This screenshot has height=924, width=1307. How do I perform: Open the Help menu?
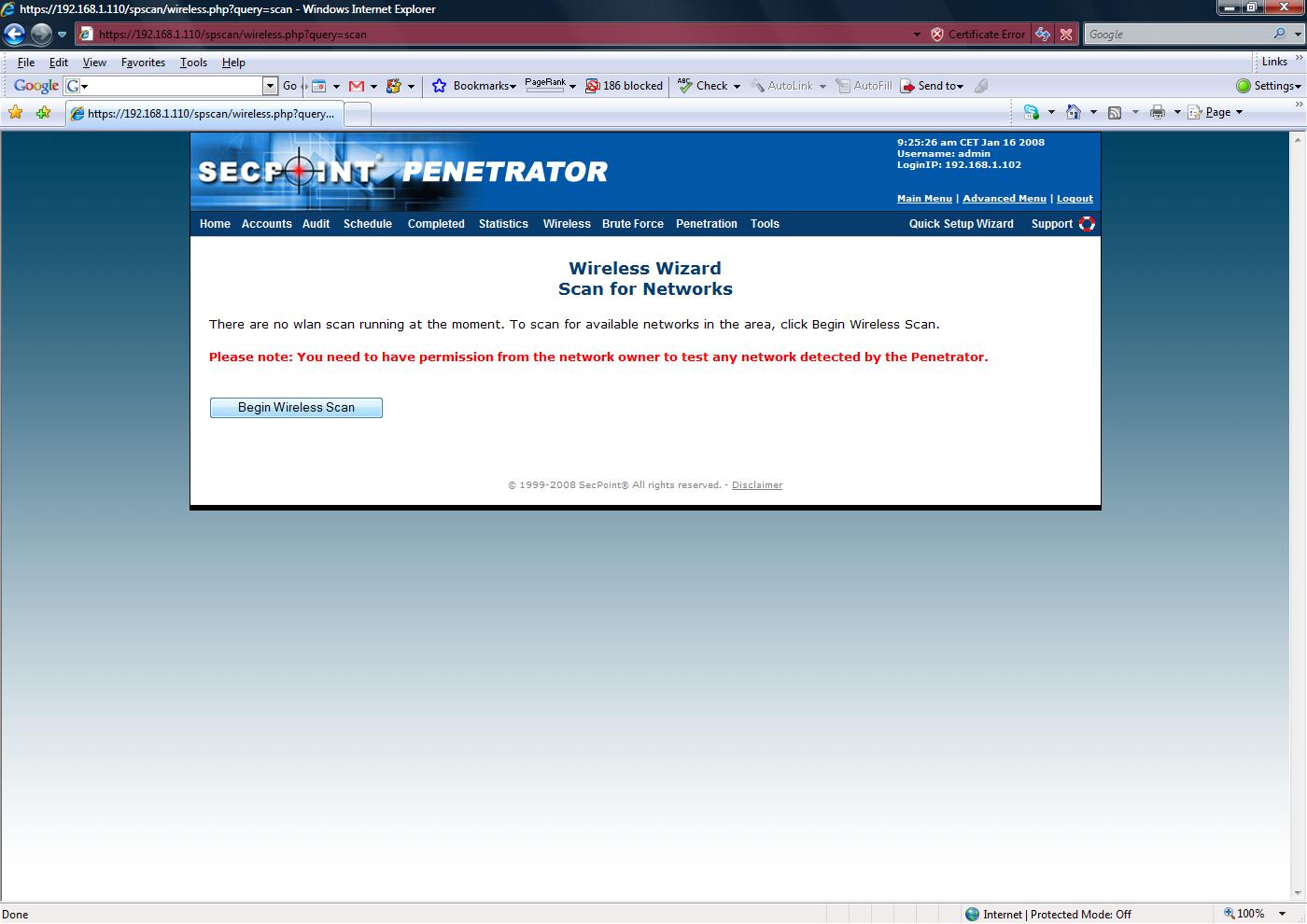click(233, 63)
